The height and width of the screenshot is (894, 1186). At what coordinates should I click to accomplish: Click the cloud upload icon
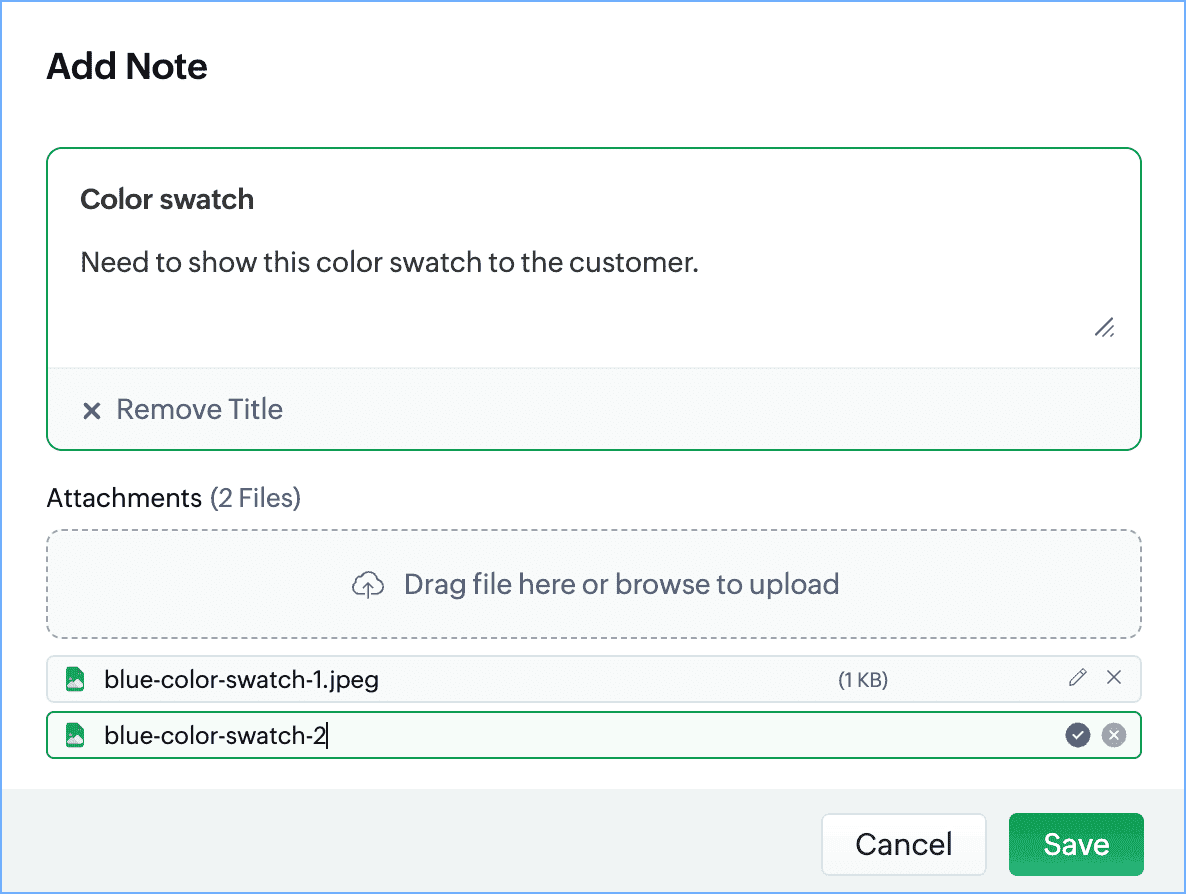click(x=368, y=585)
